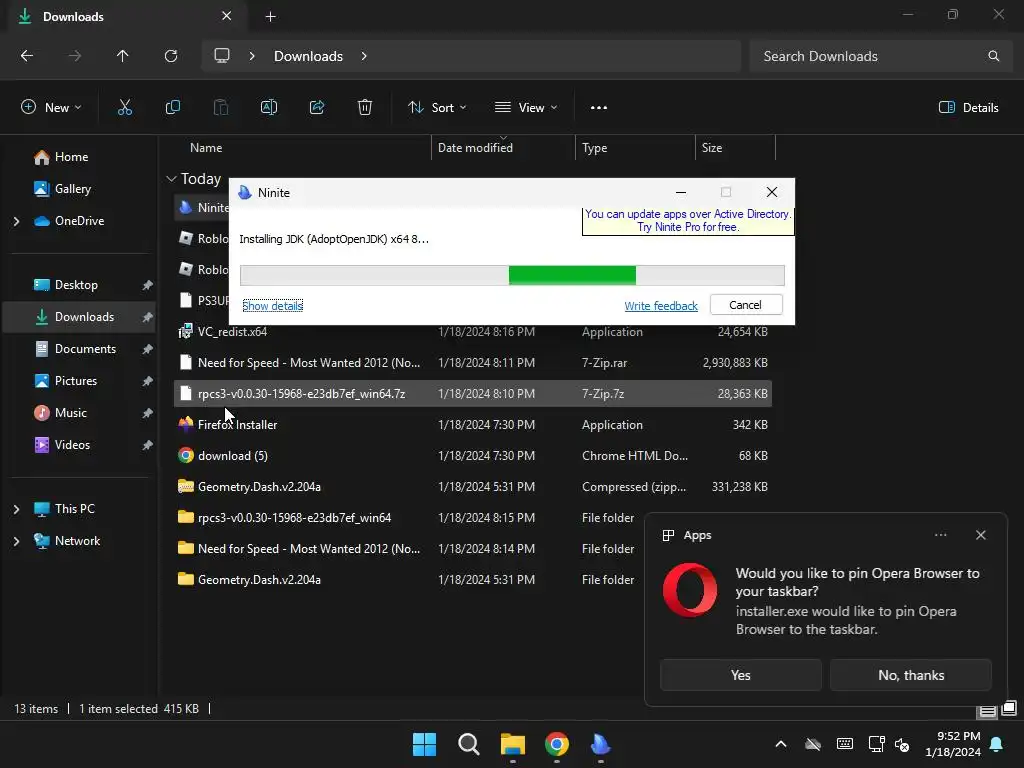Dismiss the Opera pin notification
The image size is (1024, 768).
pyautogui.click(x=980, y=535)
